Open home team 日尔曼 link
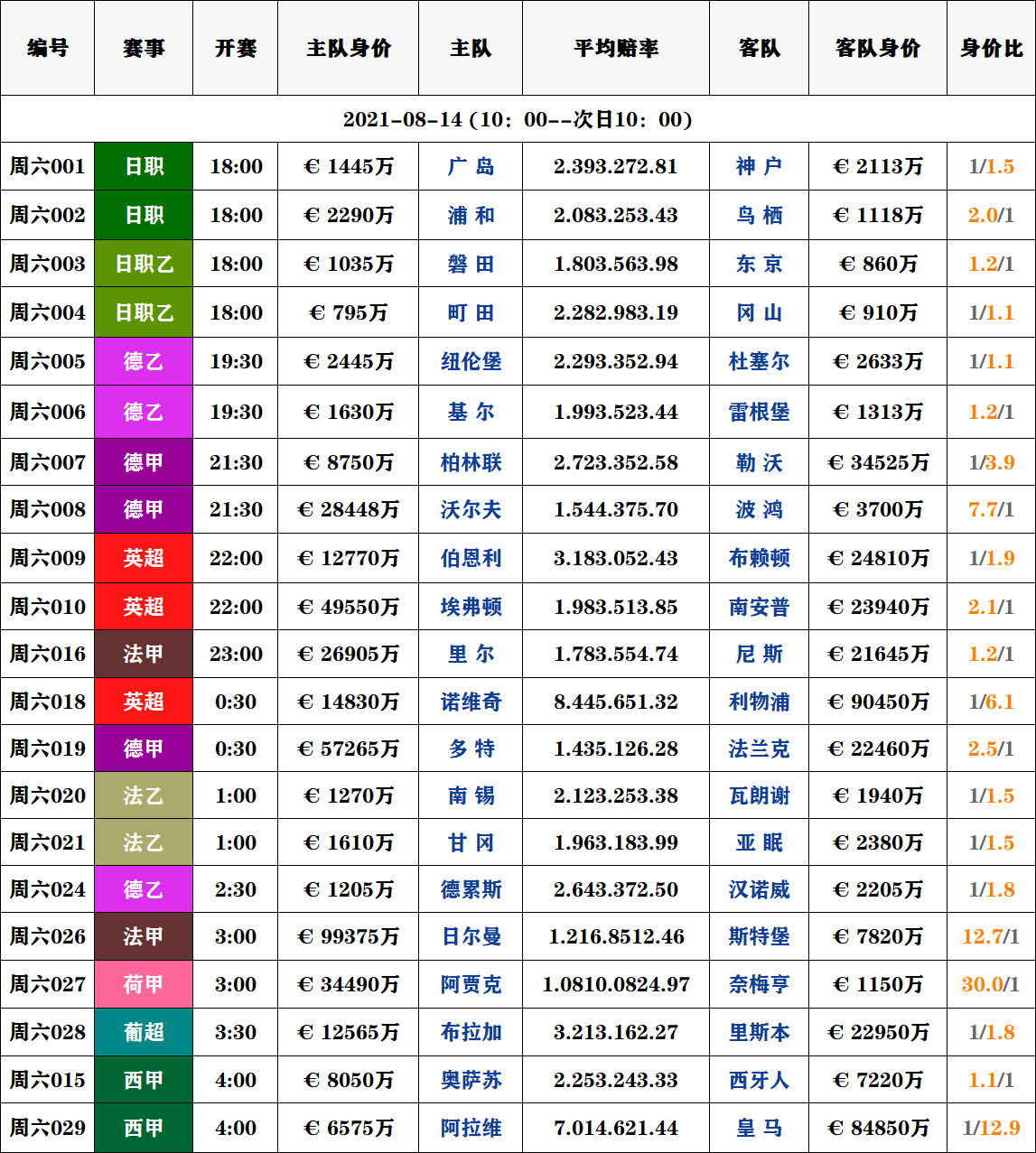1036x1153 pixels. pyautogui.click(x=471, y=936)
